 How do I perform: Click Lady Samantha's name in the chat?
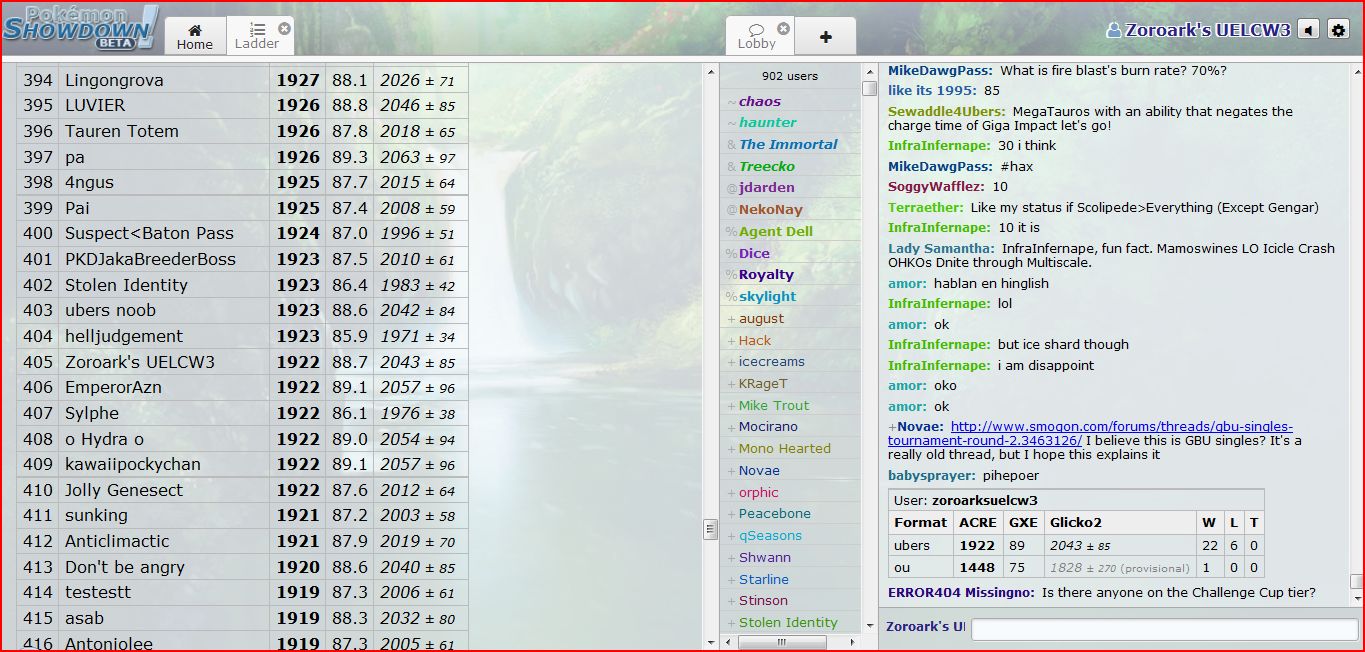click(940, 248)
